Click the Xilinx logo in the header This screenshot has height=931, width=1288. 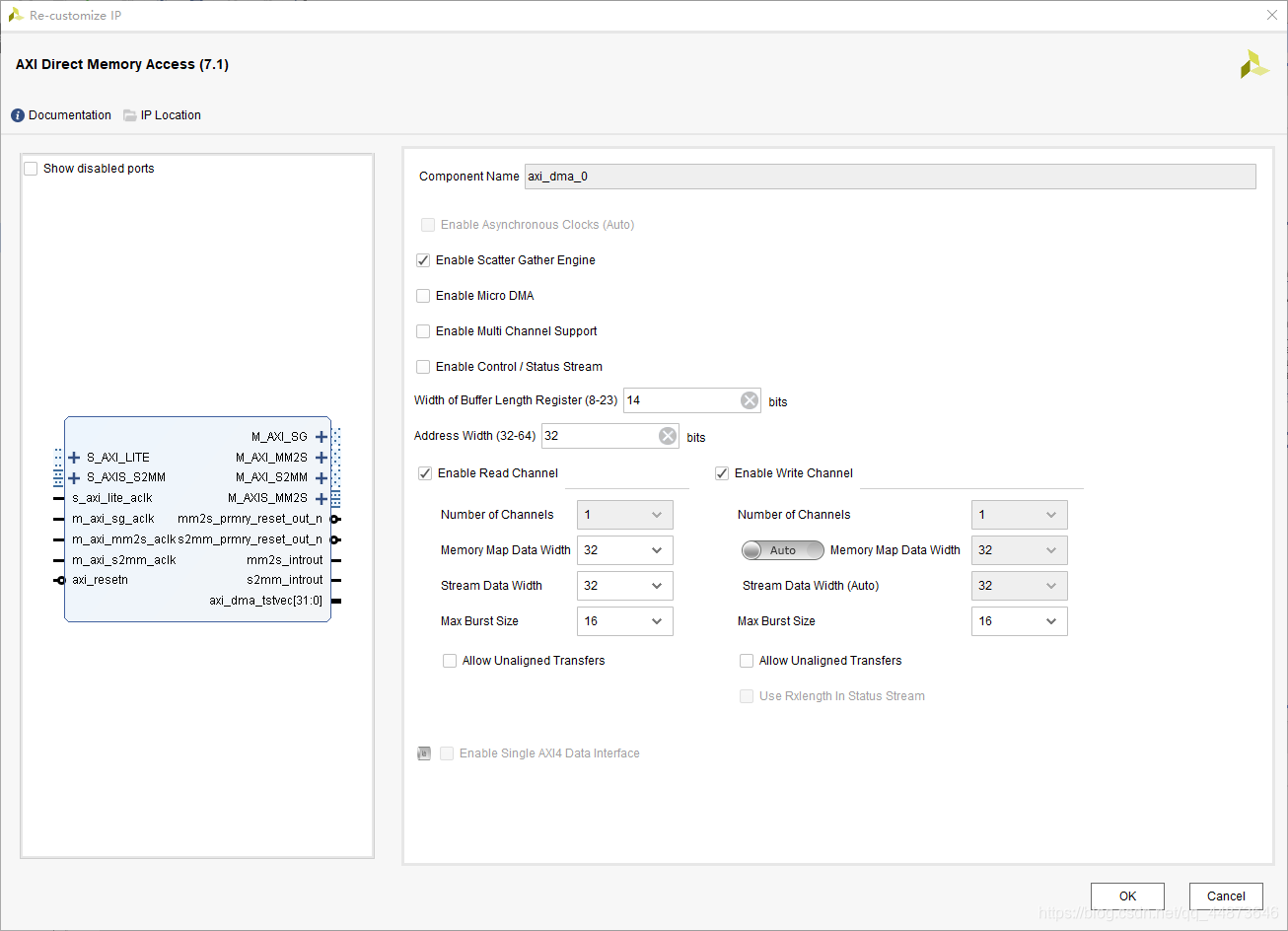(x=1254, y=64)
